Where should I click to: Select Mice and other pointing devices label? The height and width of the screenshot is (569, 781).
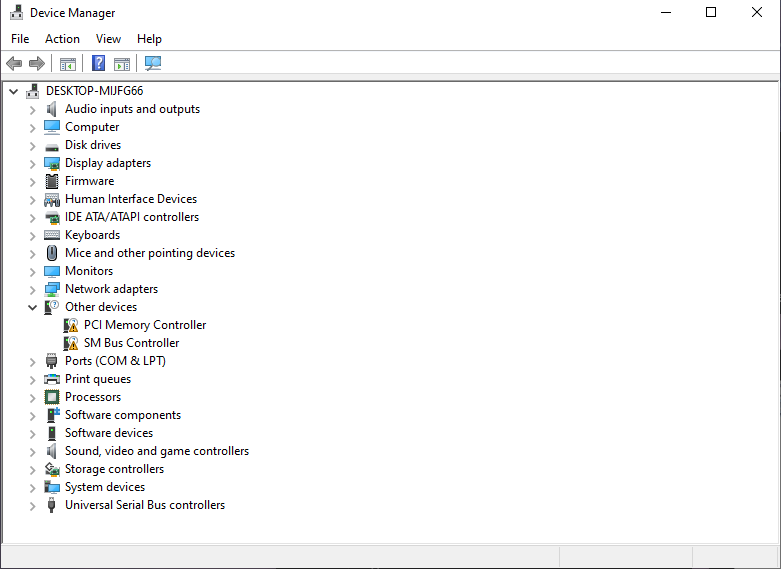pos(150,253)
